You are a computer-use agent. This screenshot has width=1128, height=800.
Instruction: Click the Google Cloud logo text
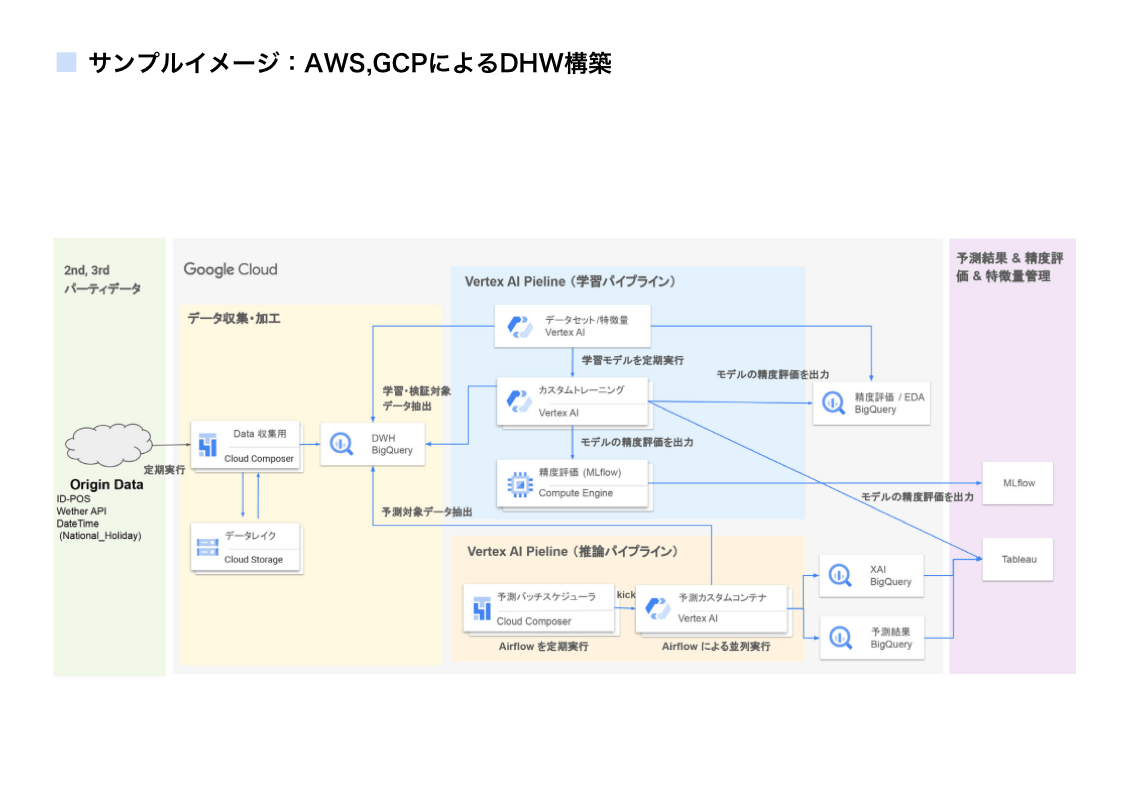click(230, 269)
